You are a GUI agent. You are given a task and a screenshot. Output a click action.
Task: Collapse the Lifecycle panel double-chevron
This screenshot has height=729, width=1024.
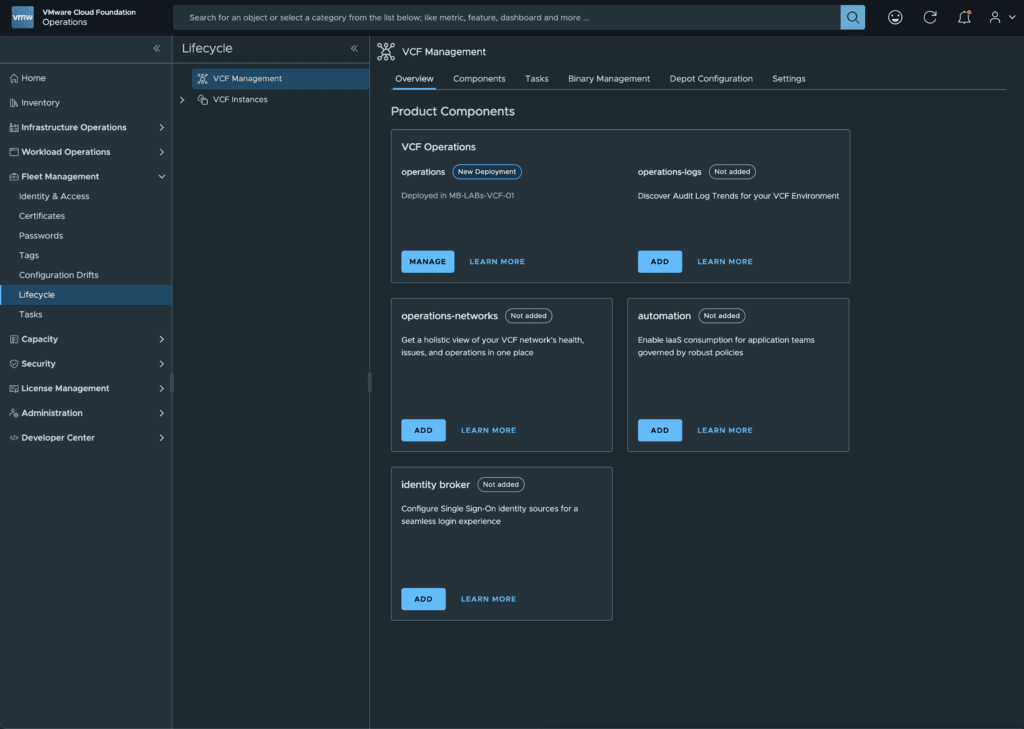(x=354, y=48)
